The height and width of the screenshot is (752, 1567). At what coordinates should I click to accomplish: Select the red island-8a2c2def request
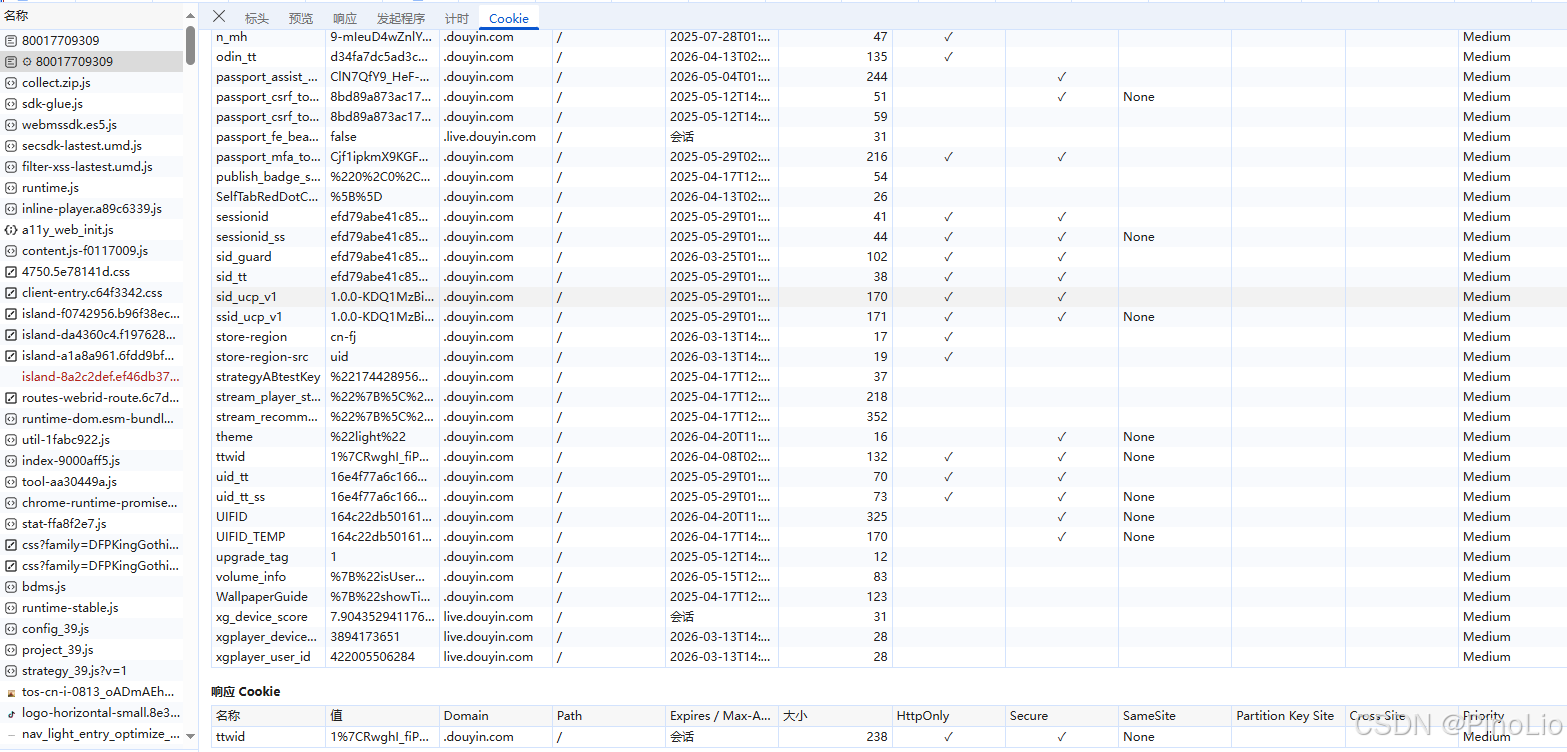point(92,377)
